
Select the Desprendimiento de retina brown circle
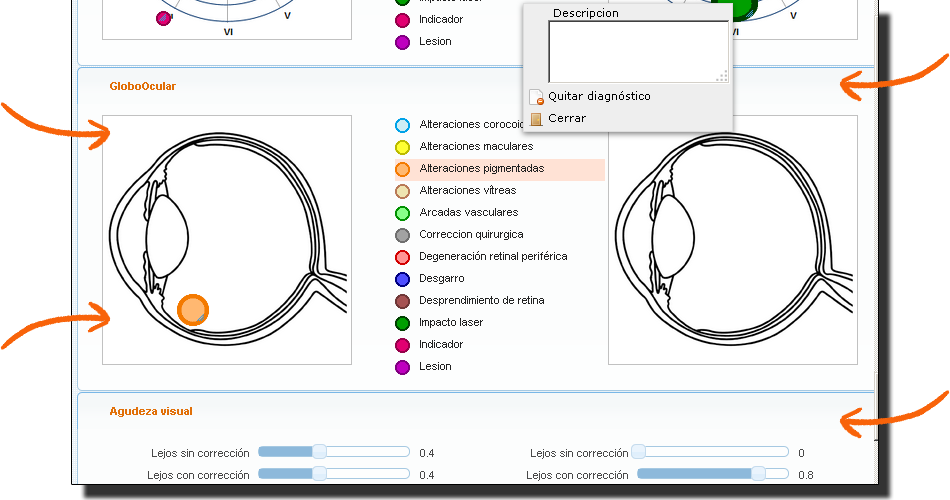[402, 301]
